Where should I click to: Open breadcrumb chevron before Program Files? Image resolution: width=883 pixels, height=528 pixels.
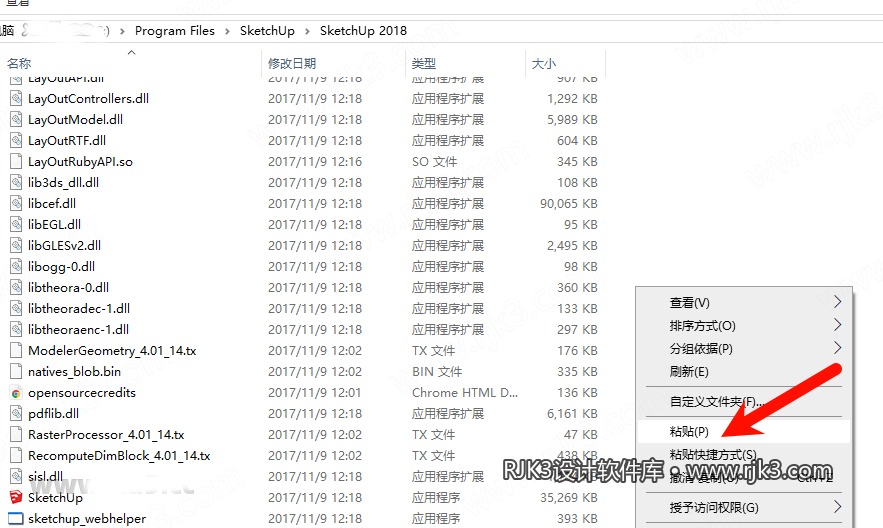tap(122, 31)
